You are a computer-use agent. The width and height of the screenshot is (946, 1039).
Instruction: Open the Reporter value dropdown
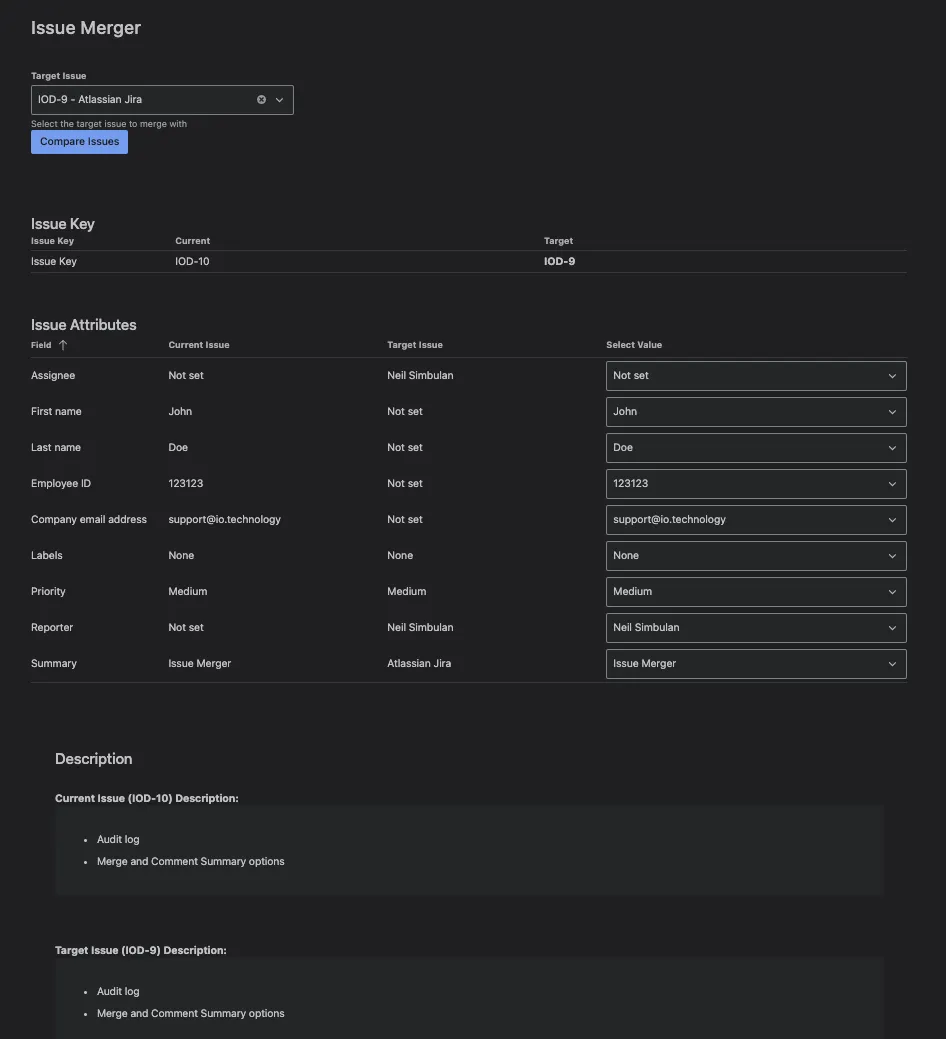tap(756, 628)
